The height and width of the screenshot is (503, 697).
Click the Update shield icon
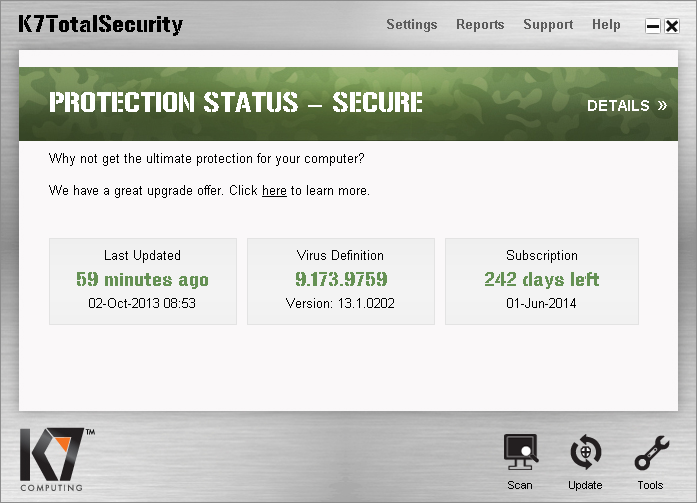(585, 455)
